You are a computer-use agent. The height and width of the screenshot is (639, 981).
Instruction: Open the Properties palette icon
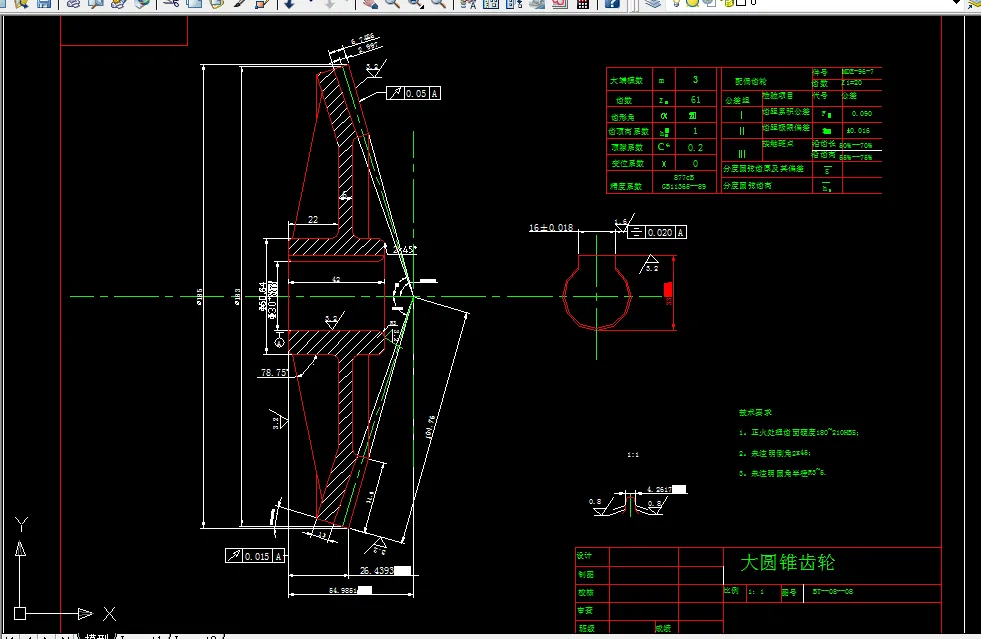(468, 3)
